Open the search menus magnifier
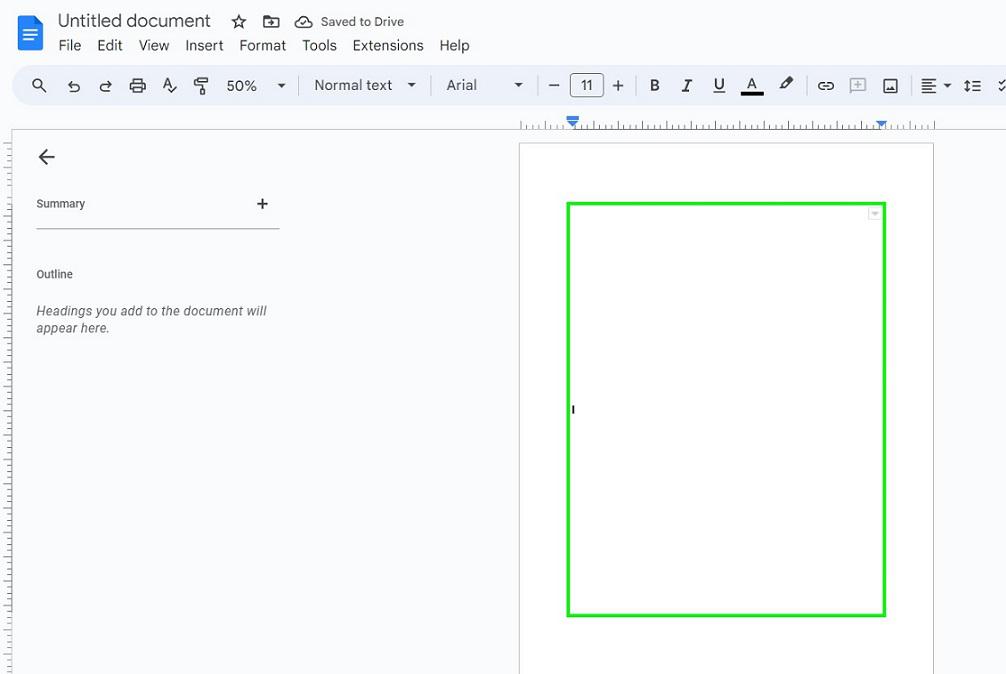 (x=39, y=85)
